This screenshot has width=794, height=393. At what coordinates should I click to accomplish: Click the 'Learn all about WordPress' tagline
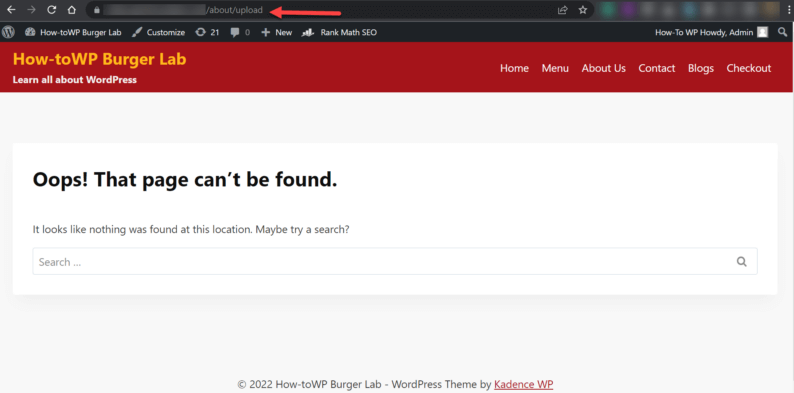(74, 80)
